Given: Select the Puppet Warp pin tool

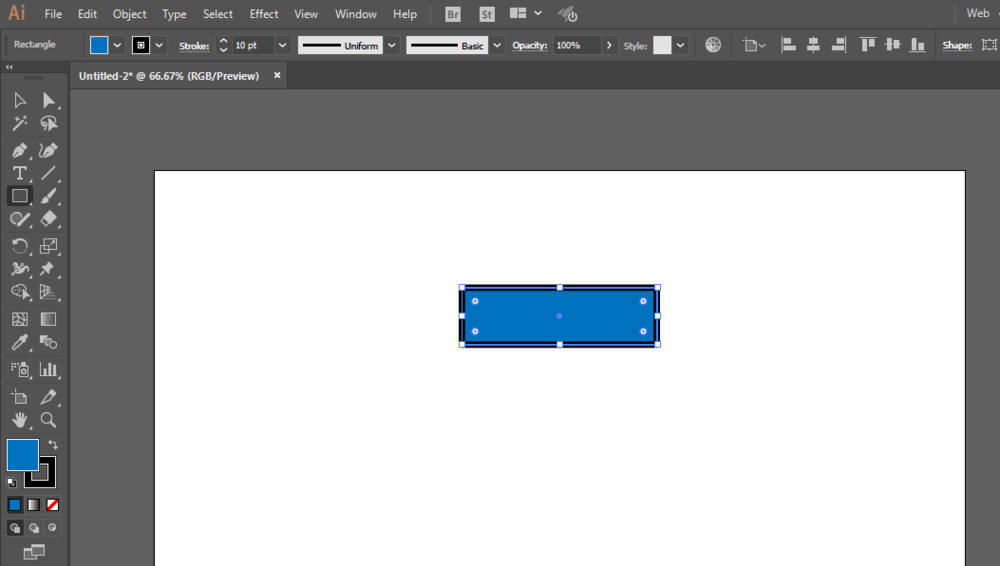Looking at the screenshot, I should pos(48,269).
